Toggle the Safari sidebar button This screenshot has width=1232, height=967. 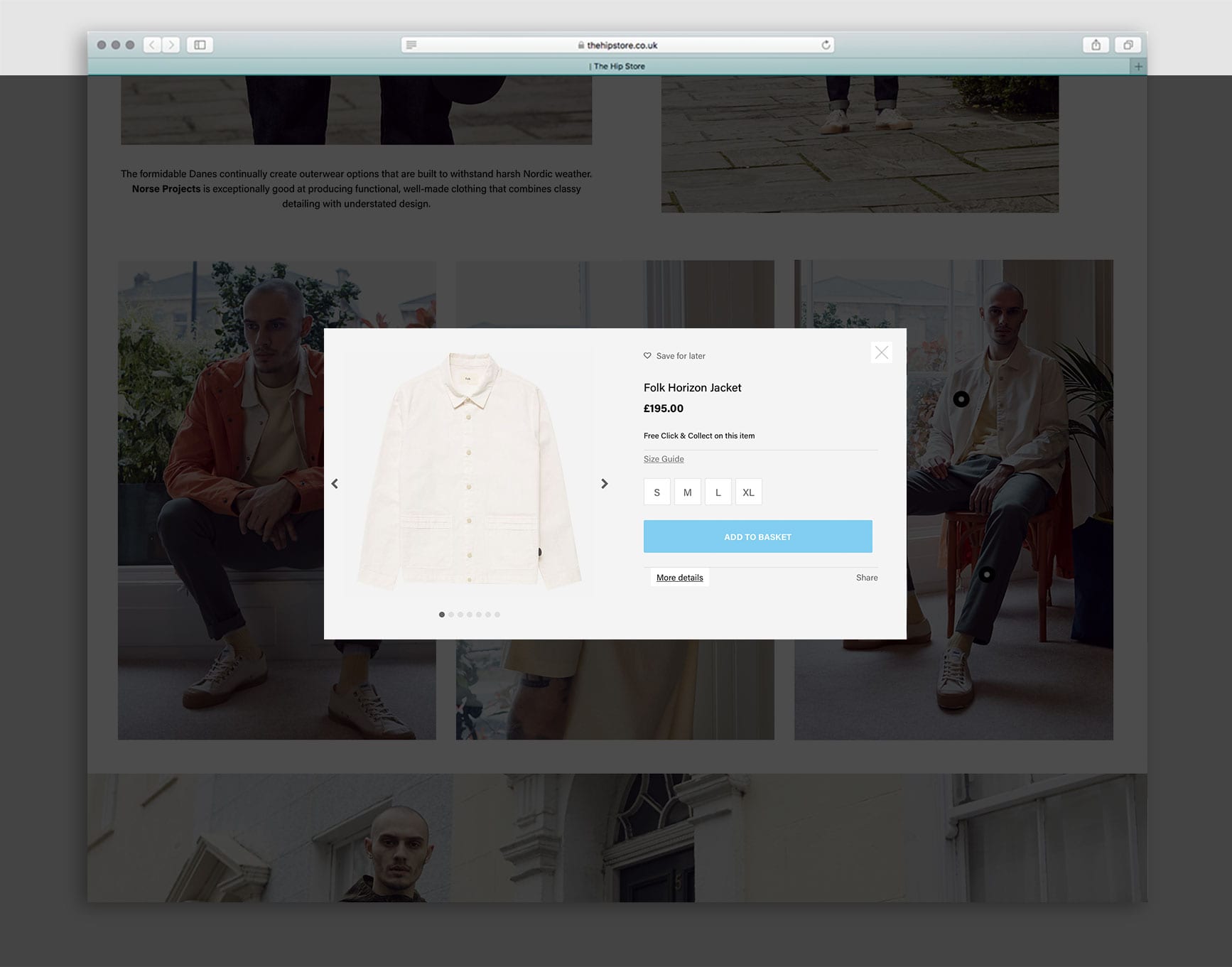click(x=200, y=45)
